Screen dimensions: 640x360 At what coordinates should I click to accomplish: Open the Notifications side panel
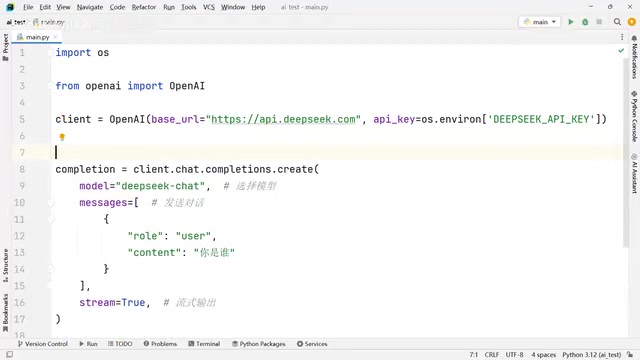(x=634, y=57)
